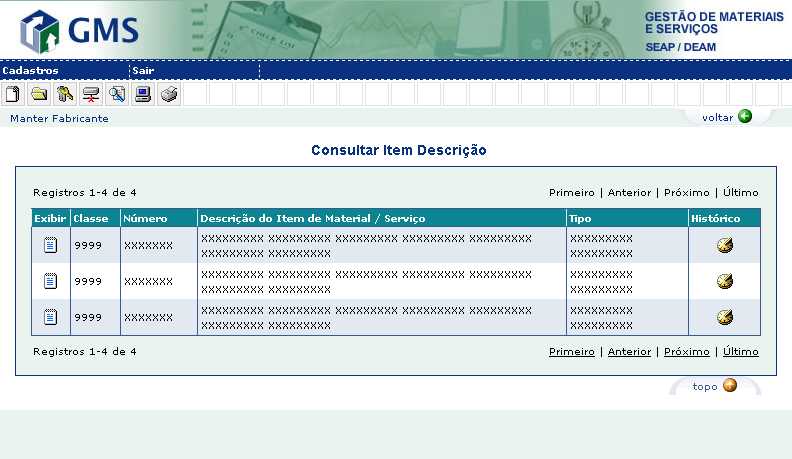Click the magnifier search document toolbar icon
This screenshot has width=792, height=459.
(x=117, y=95)
